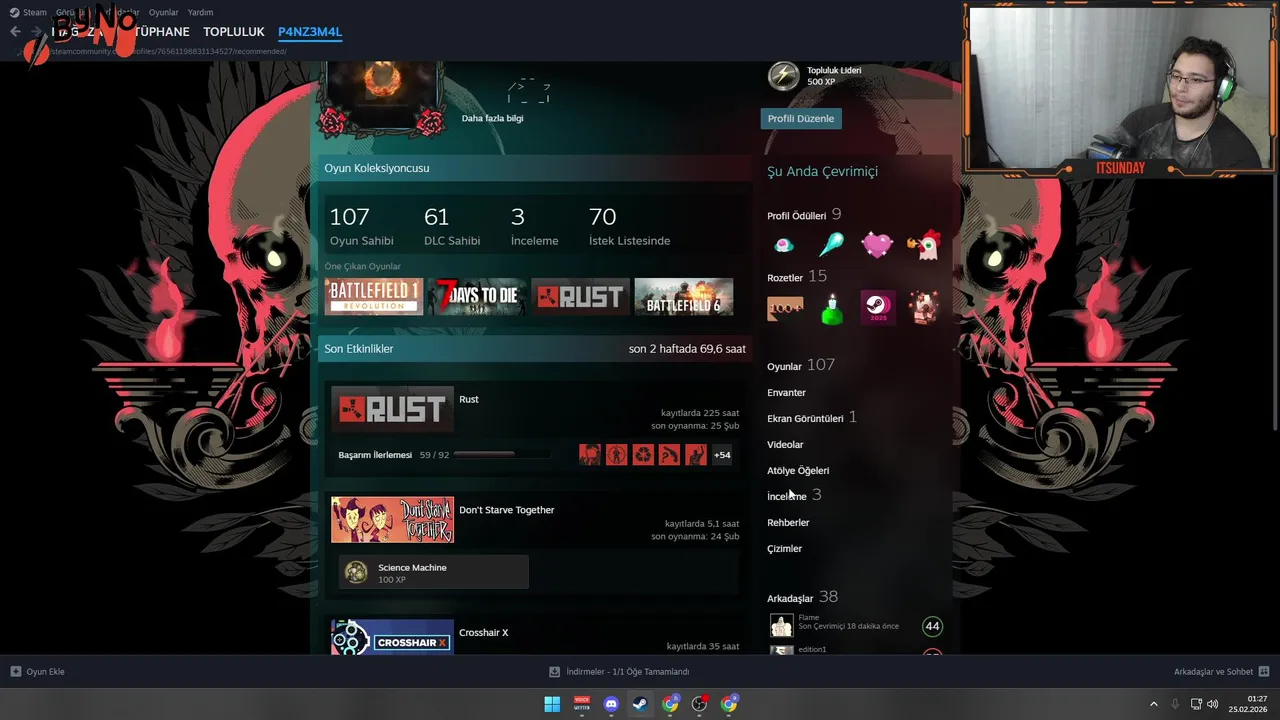
Task: Open the 107 Oyun Sahibi stat
Action: point(361,225)
